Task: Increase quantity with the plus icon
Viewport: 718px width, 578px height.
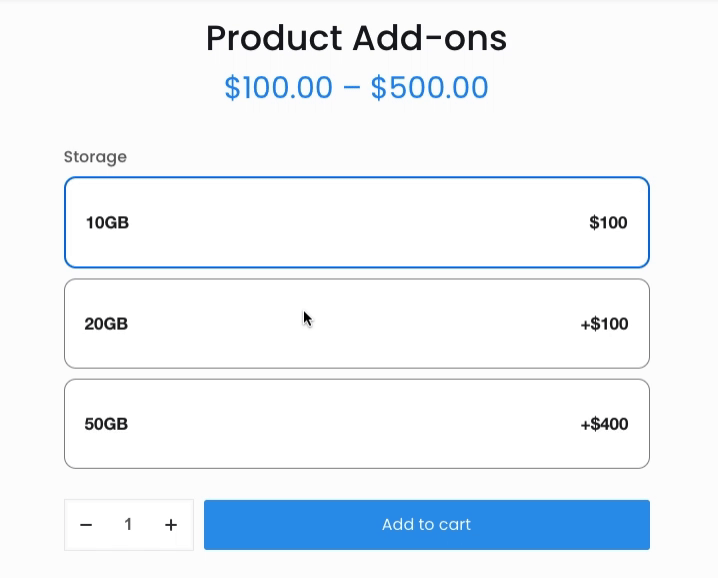Action: [171, 525]
